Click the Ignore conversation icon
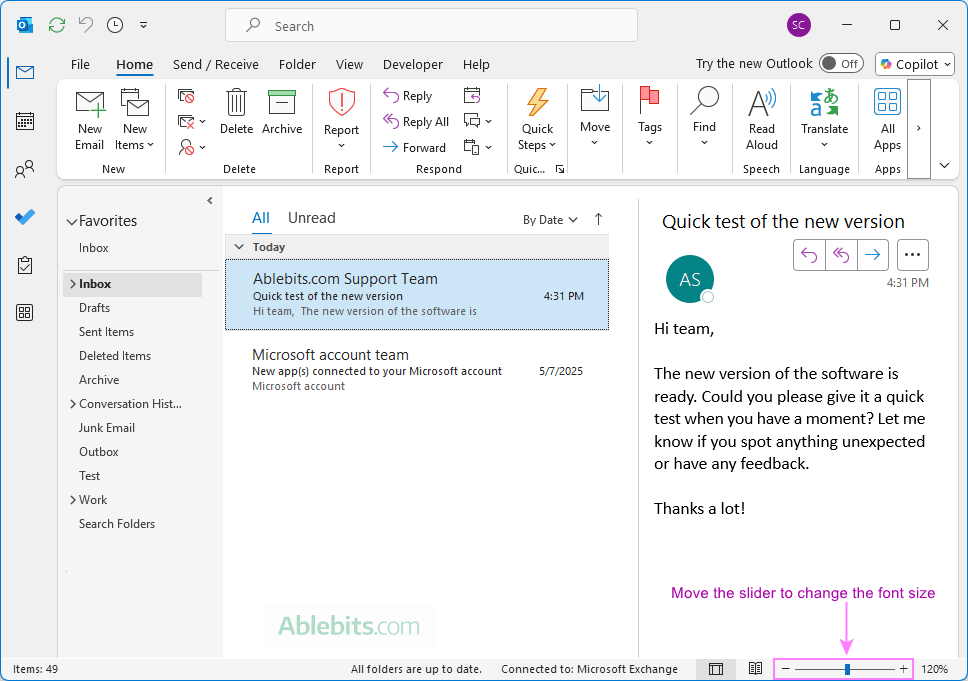Screen dimensions: 968x681 (186, 96)
